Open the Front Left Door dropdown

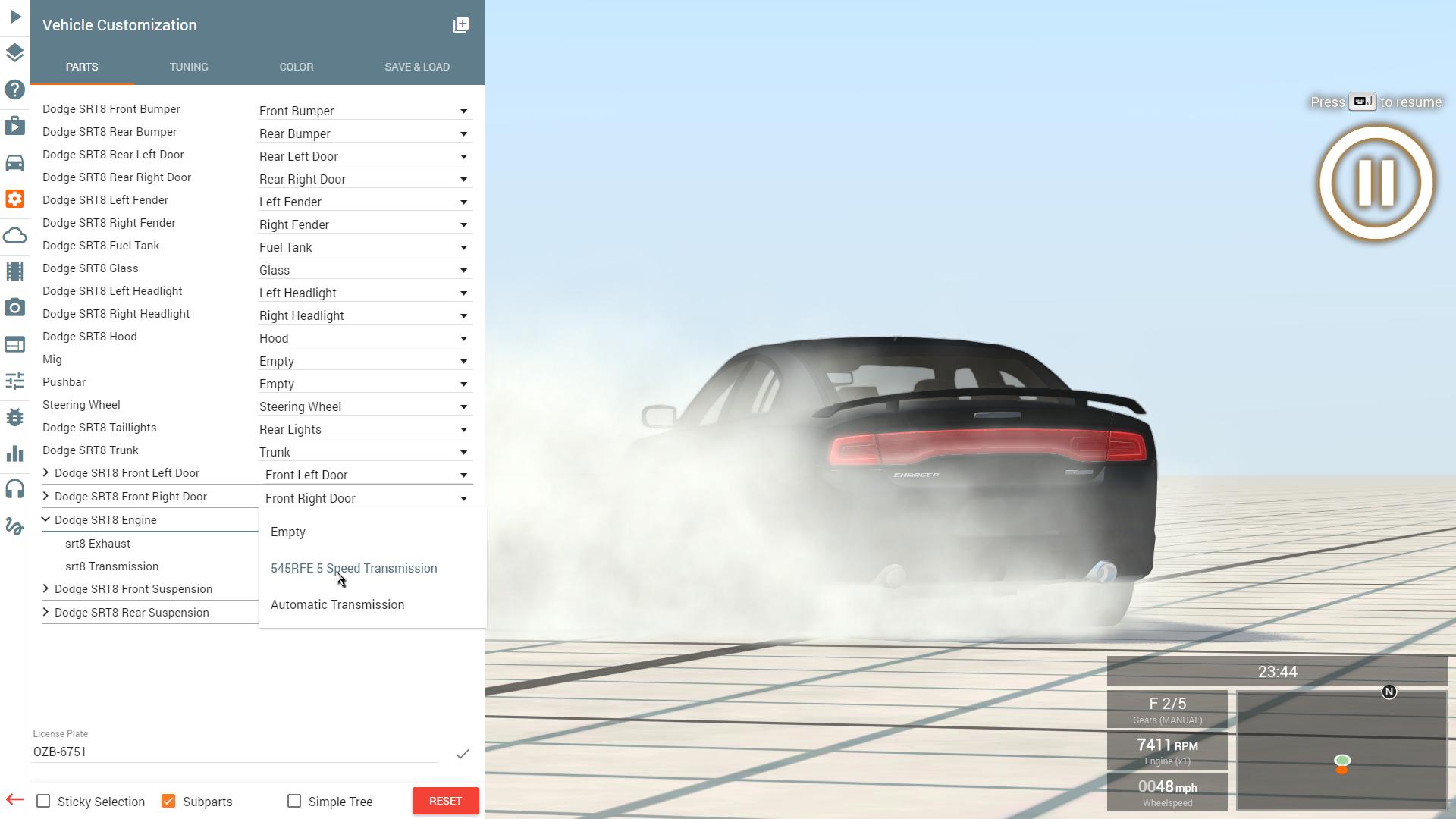click(x=368, y=475)
